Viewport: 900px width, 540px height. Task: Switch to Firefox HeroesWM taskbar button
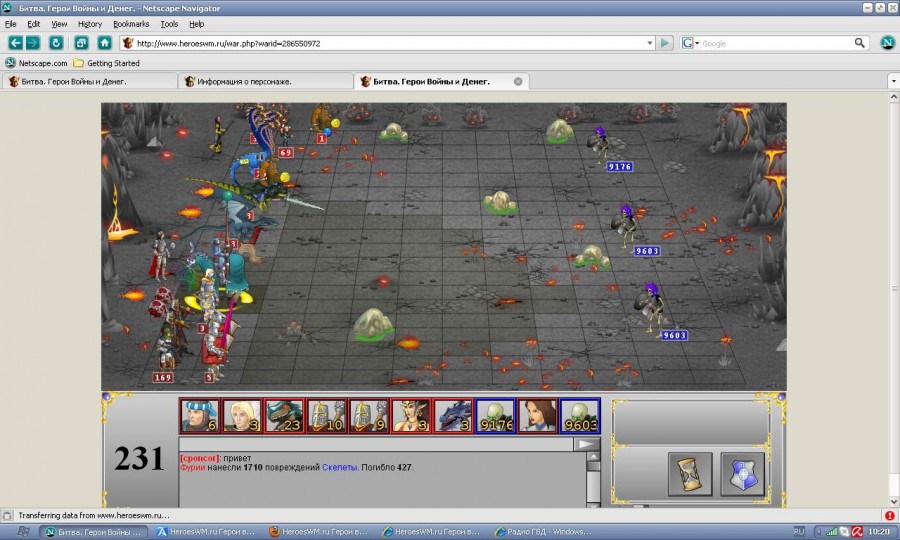pyautogui.click(x=319, y=532)
